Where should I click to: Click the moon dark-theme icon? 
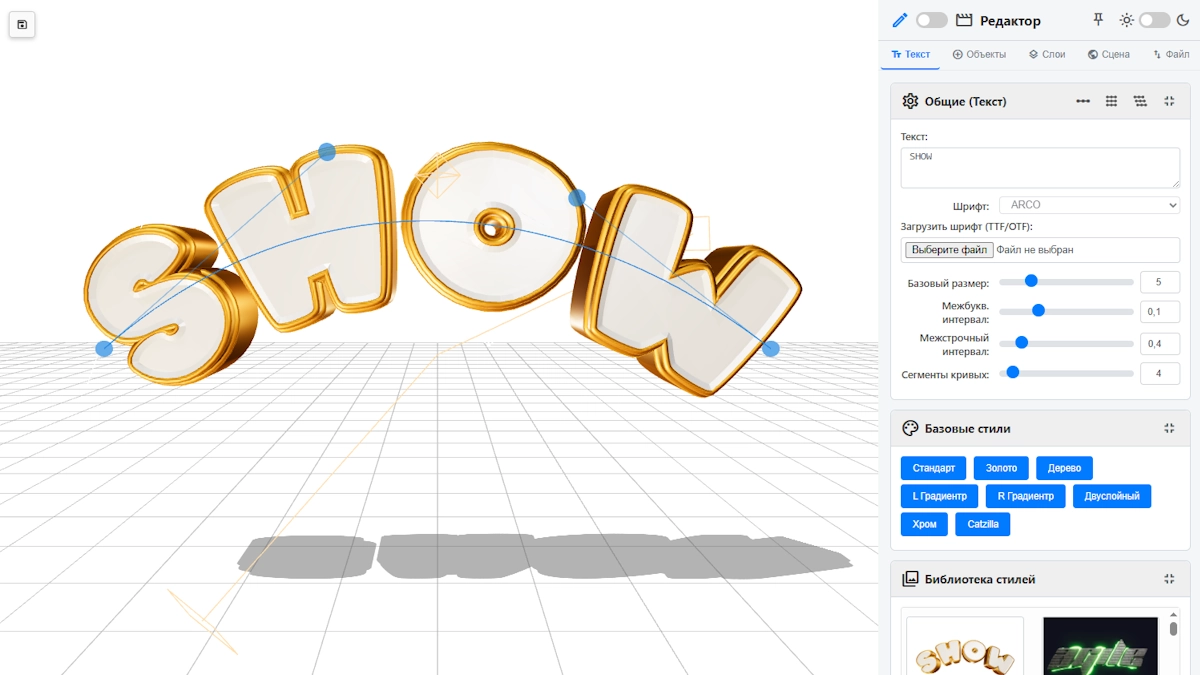coord(1183,20)
